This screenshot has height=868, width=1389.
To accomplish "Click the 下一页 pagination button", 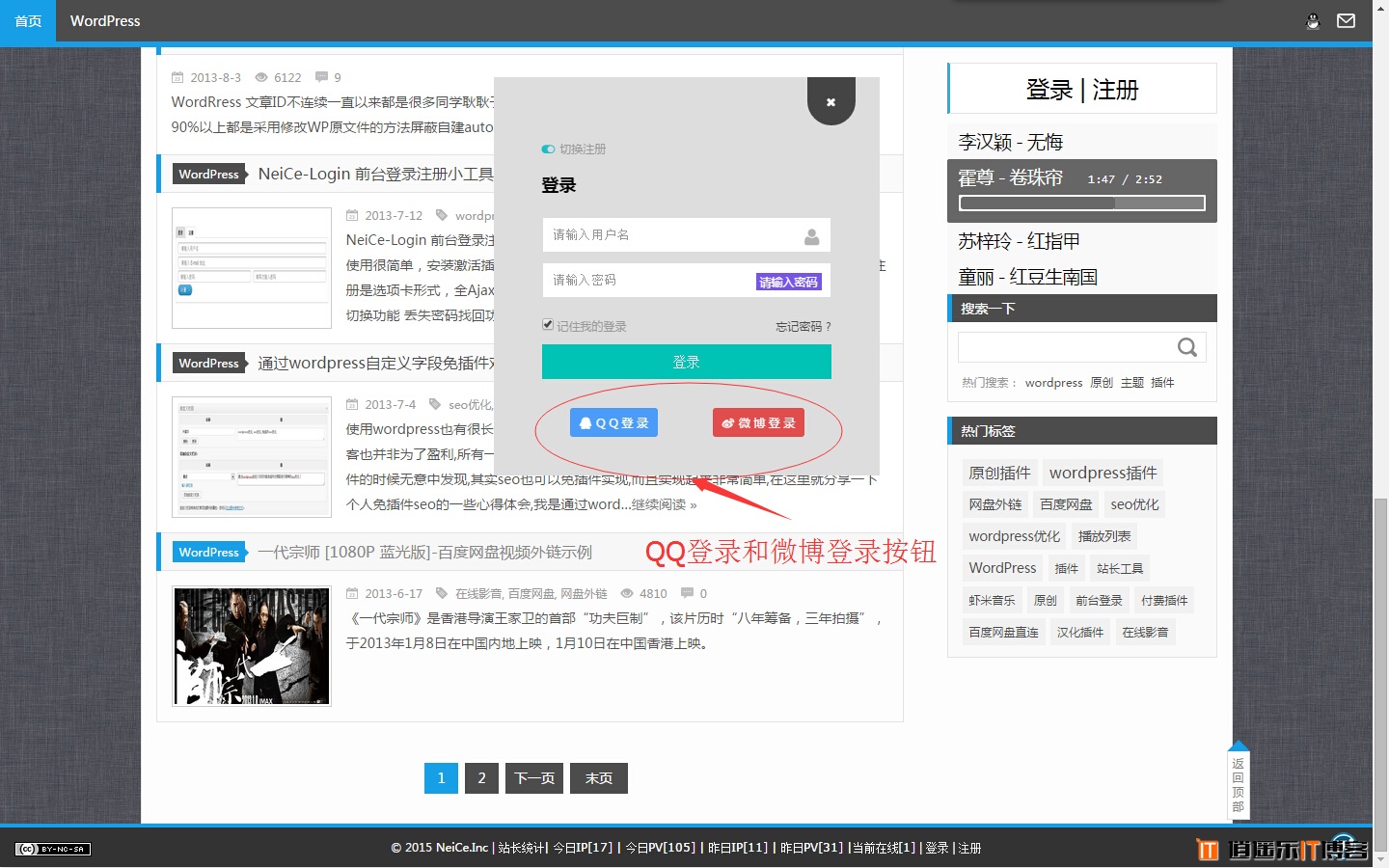I will 534,778.
